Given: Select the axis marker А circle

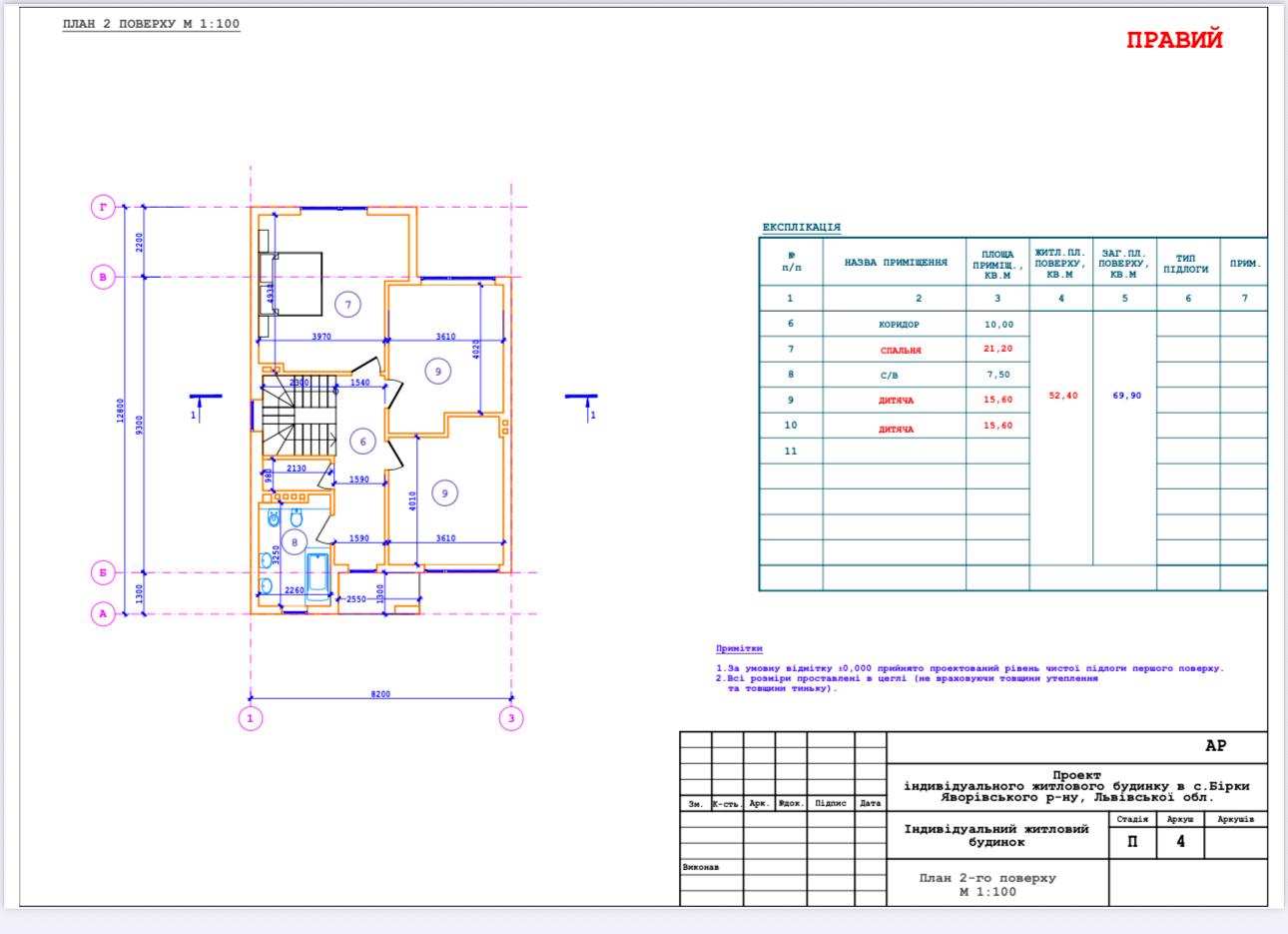Looking at the screenshot, I should coord(103,613).
